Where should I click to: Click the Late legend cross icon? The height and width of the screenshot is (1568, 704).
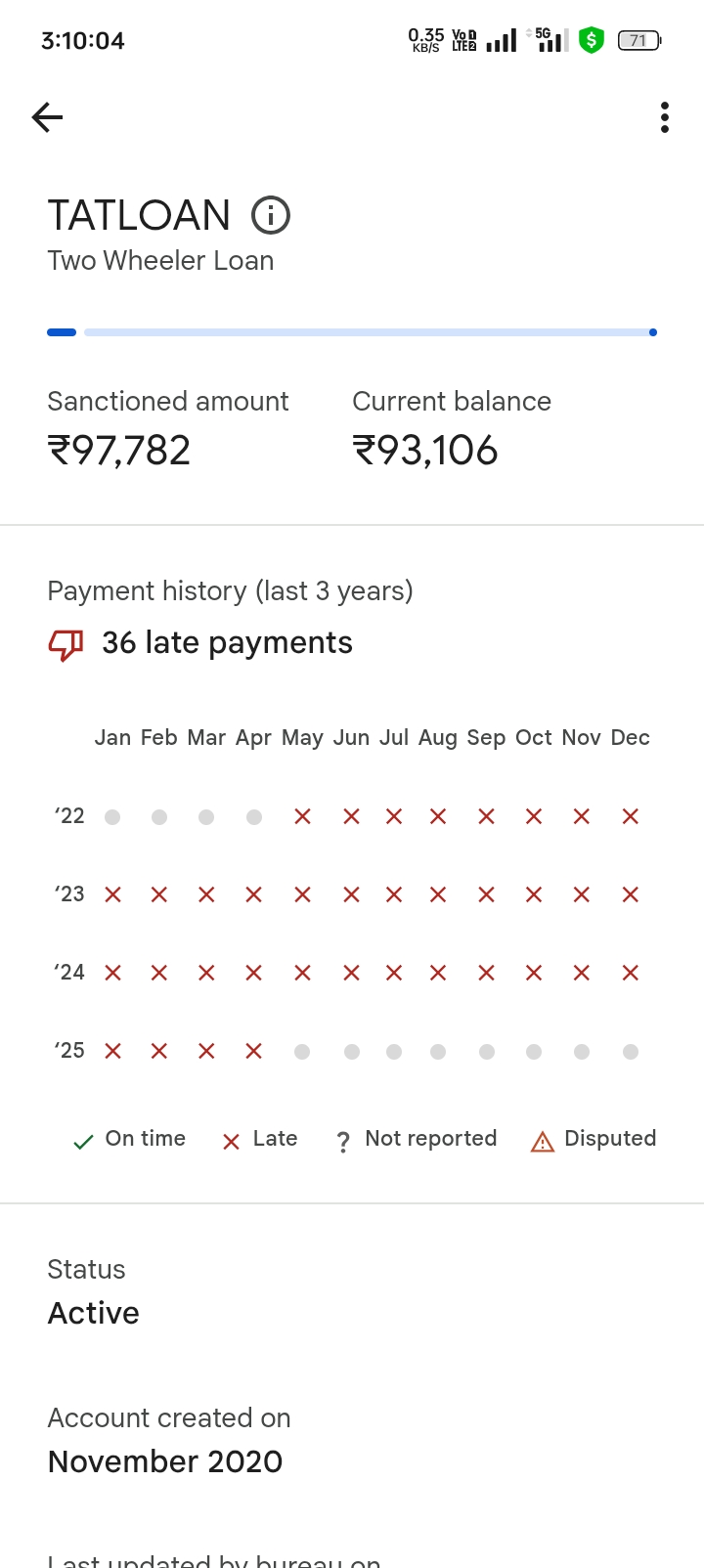[x=232, y=1141]
